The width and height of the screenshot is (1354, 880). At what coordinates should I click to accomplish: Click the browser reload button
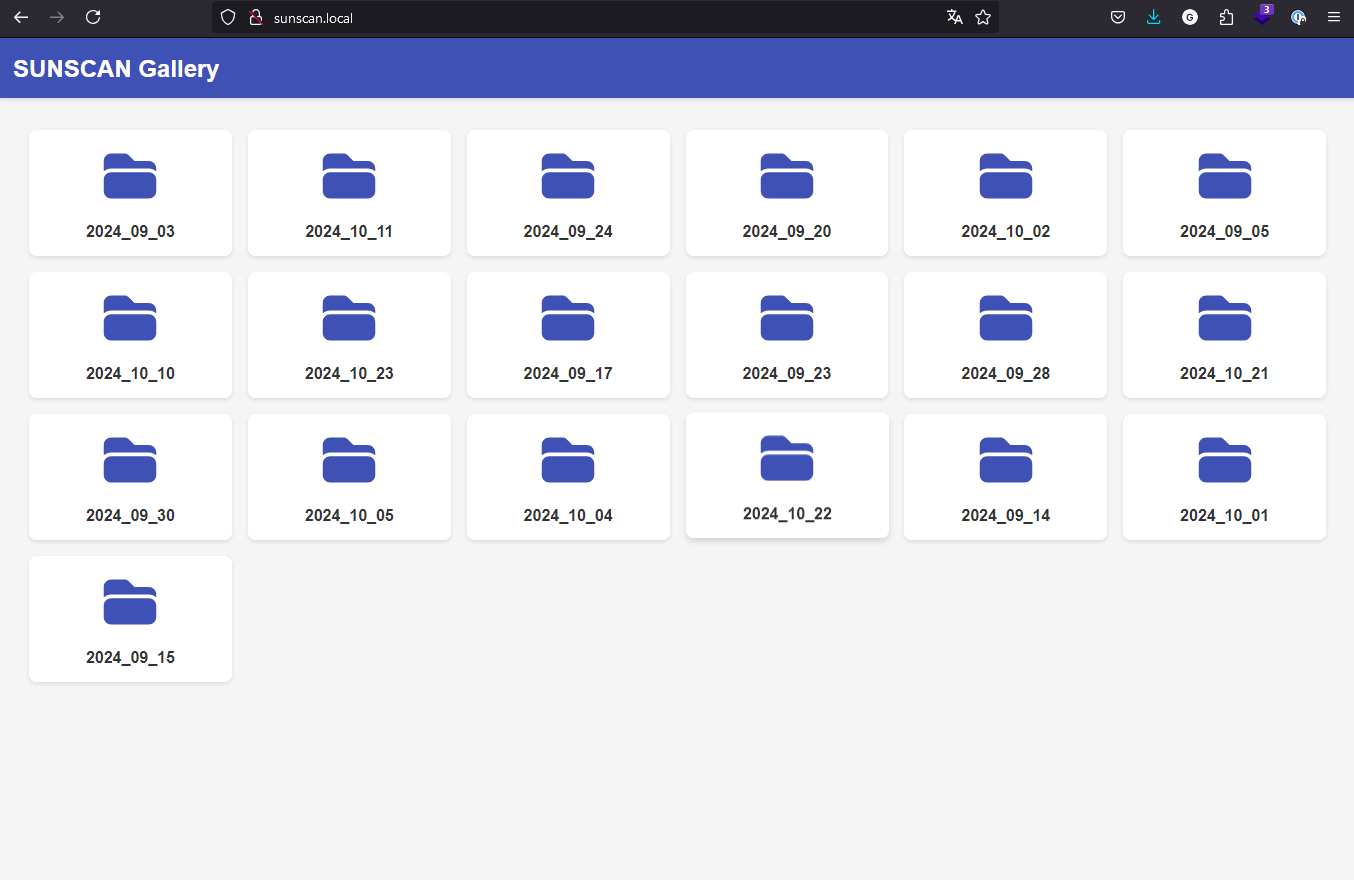pos(93,17)
